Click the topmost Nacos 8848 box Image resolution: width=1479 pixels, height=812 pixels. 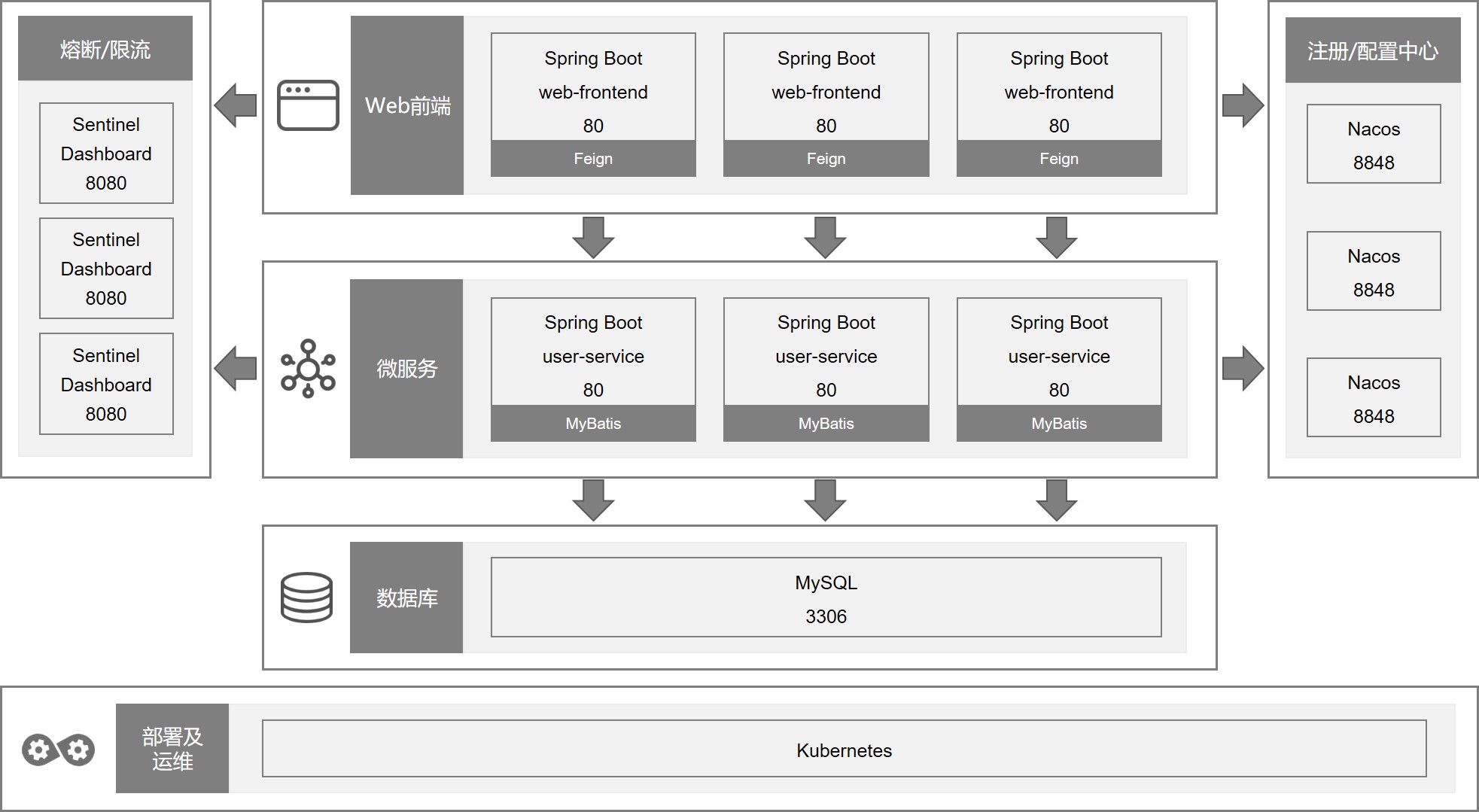pyautogui.click(x=1374, y=144)
